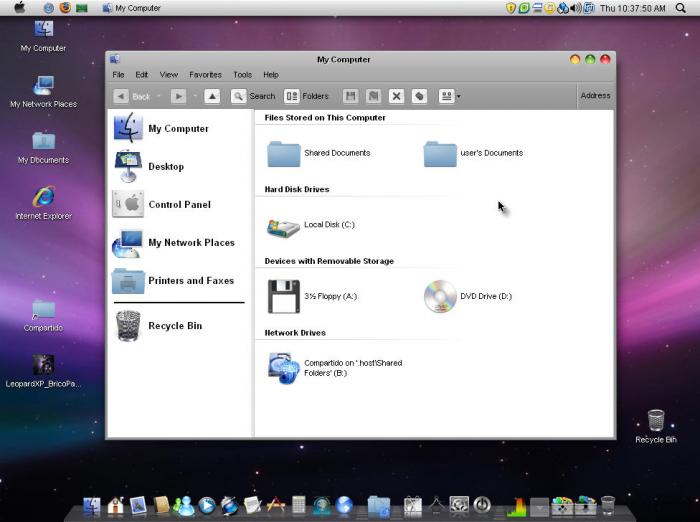Open the File menu
Screen dimensions: 700x522
(118, 75)
